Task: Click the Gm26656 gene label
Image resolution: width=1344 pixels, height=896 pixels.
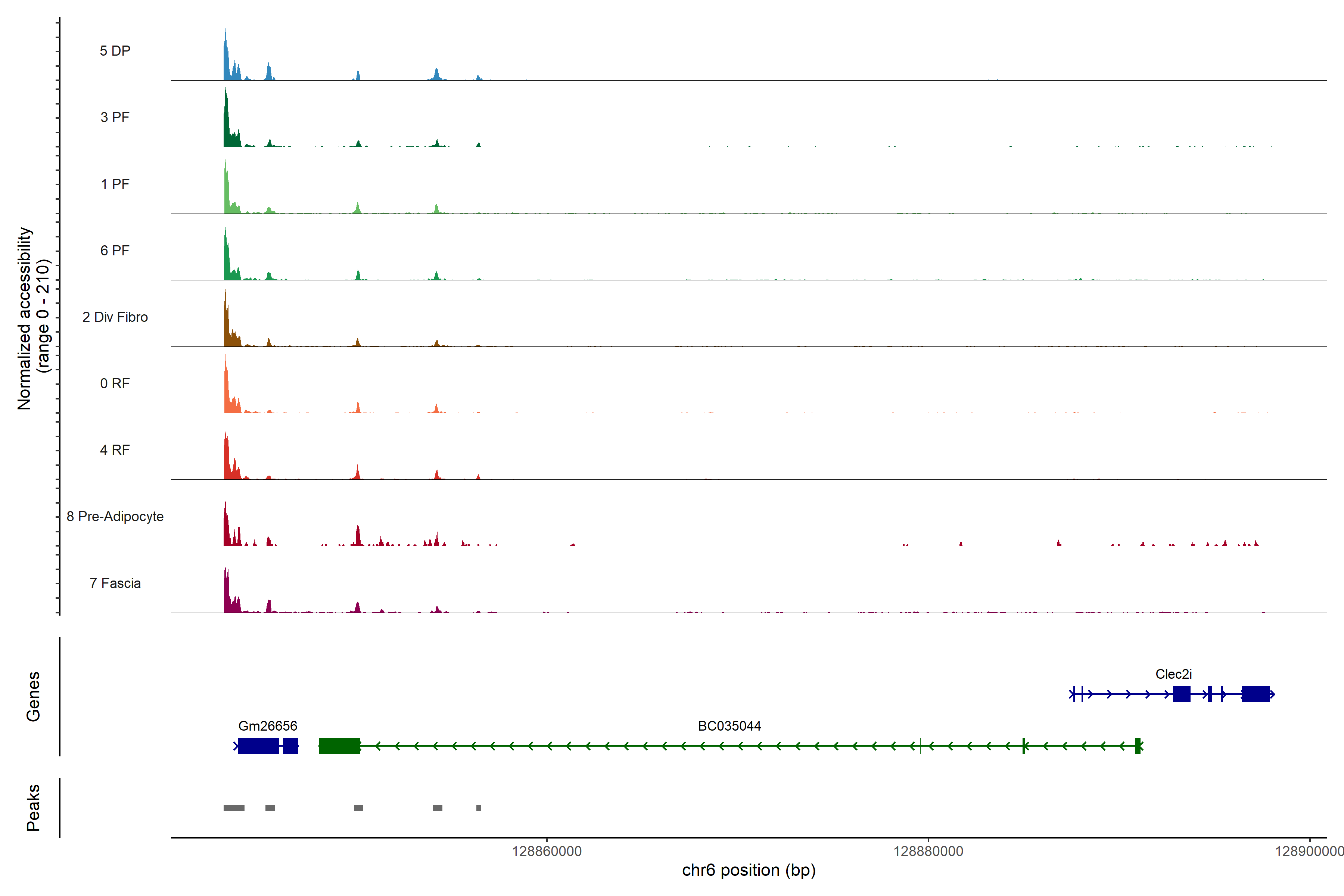Action: click(x=267, y=726)
